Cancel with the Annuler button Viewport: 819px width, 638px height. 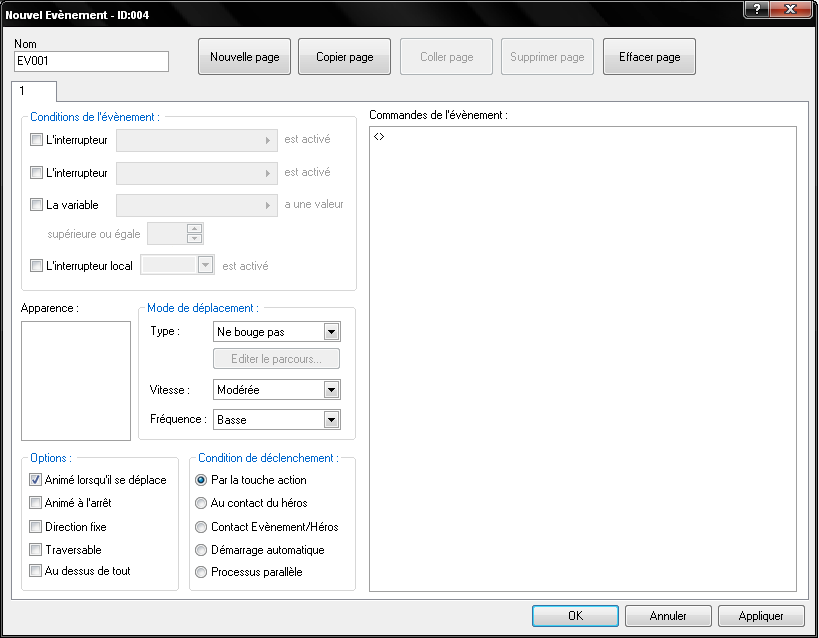(x=668, y=616)
